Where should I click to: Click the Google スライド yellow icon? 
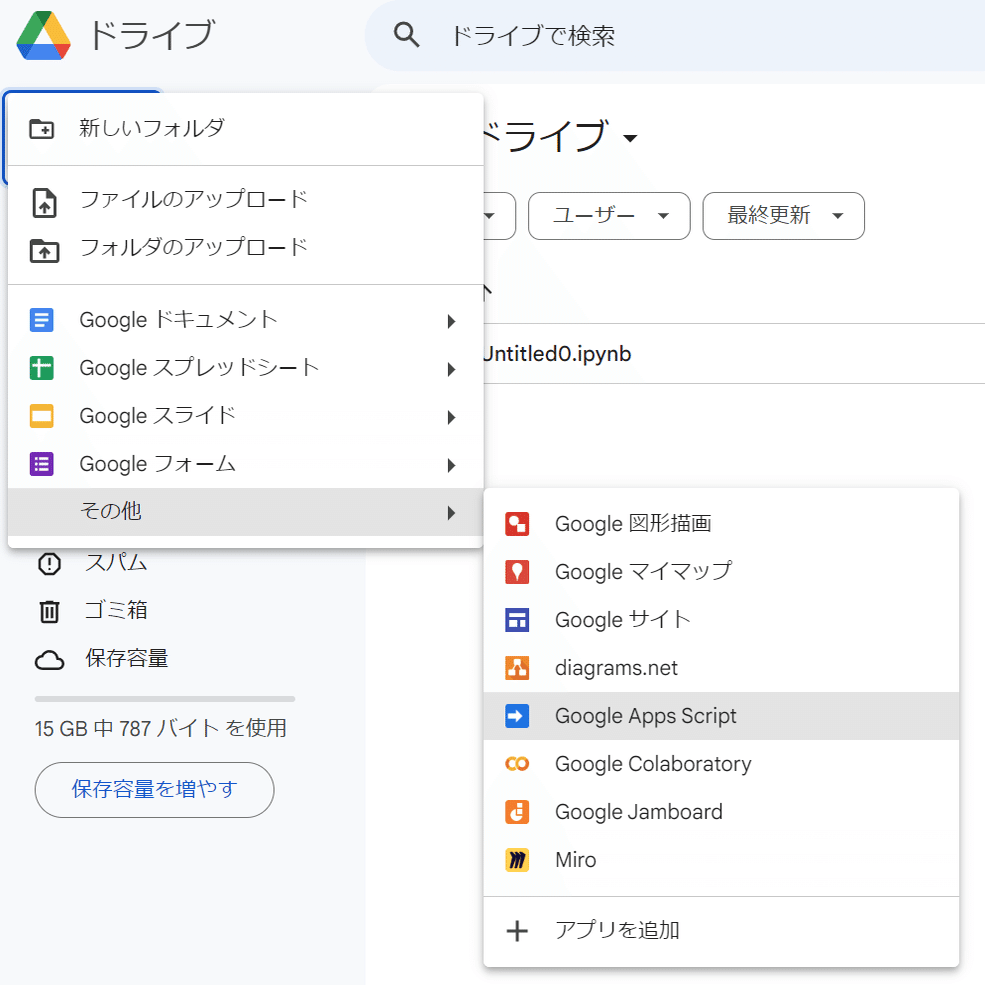coord(42,416)
